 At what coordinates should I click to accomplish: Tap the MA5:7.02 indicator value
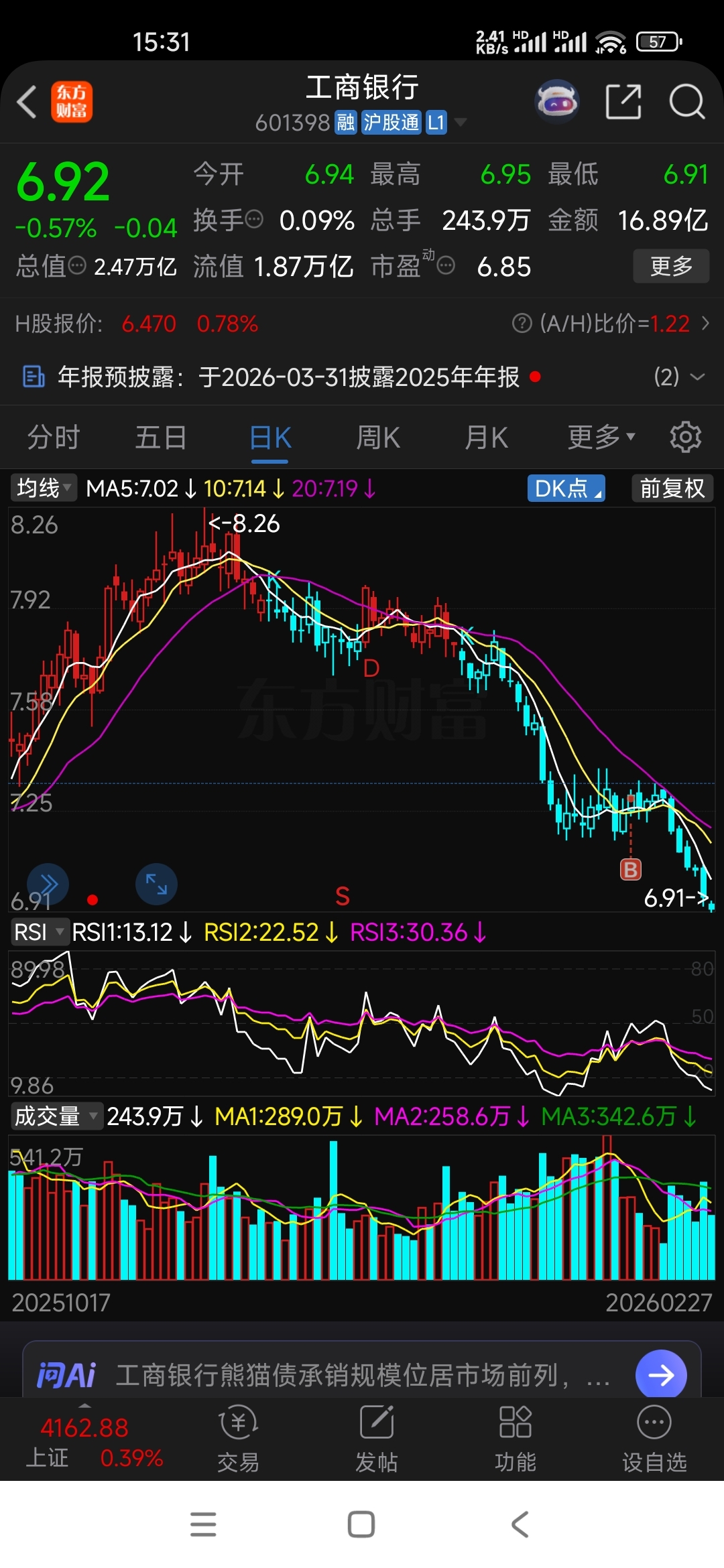pyautogui.click(x=132, y=488)
